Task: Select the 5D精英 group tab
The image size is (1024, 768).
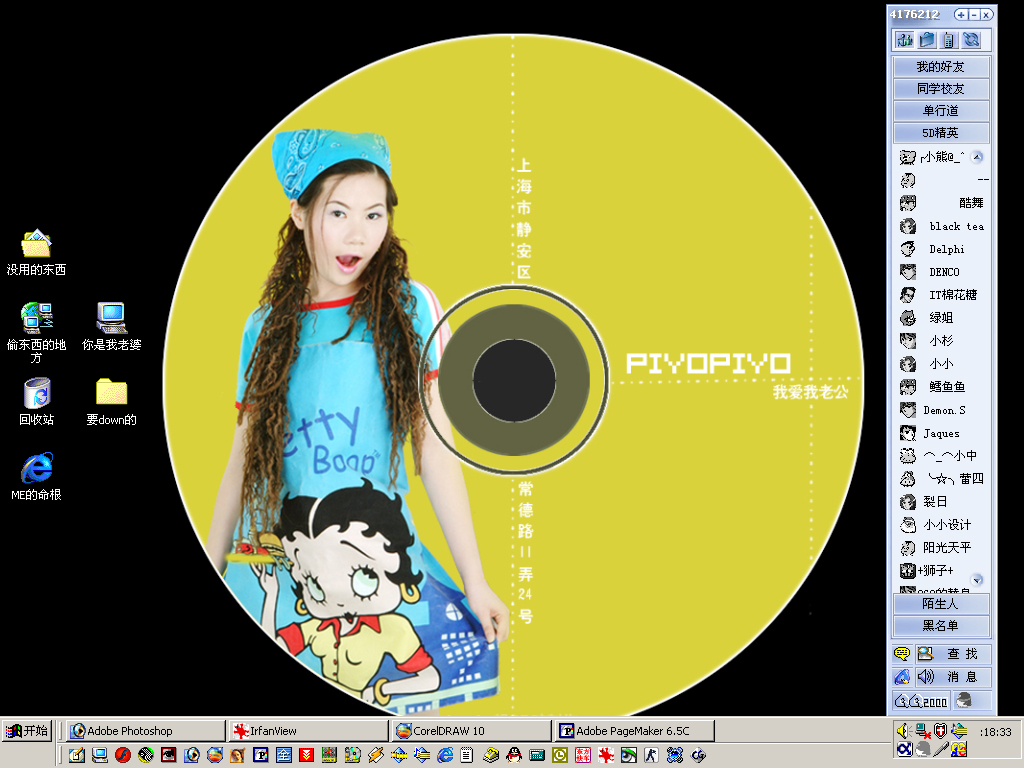Action: pyautogui.click(x=940, y=133)
